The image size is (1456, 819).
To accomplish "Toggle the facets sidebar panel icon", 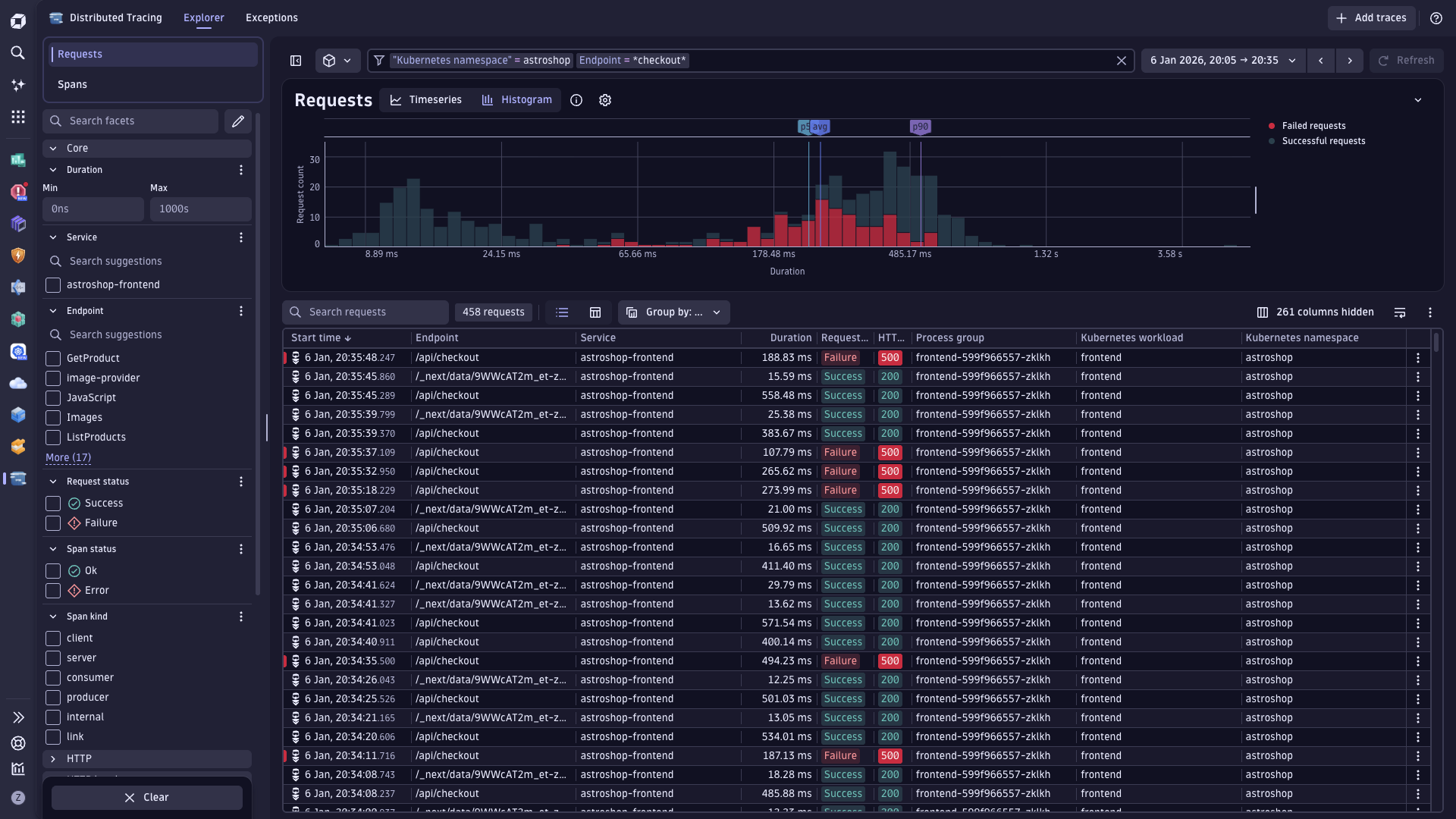I will pyautogui.click(x=296, y=61).
